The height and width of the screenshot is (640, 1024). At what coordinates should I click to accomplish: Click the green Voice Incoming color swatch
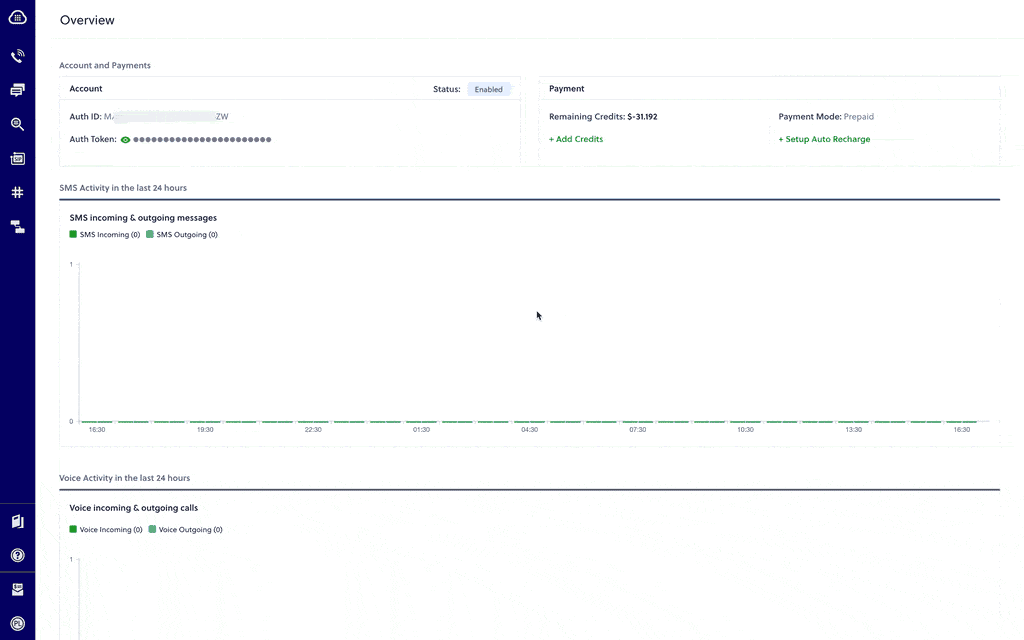pos(71,529)
